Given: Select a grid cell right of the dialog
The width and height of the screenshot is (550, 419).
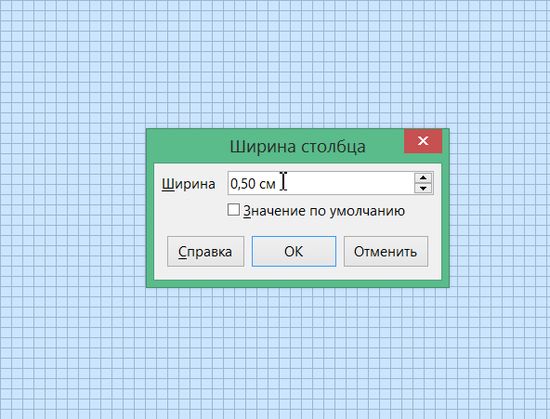Looking at the screenshot, I should point(498,209).
